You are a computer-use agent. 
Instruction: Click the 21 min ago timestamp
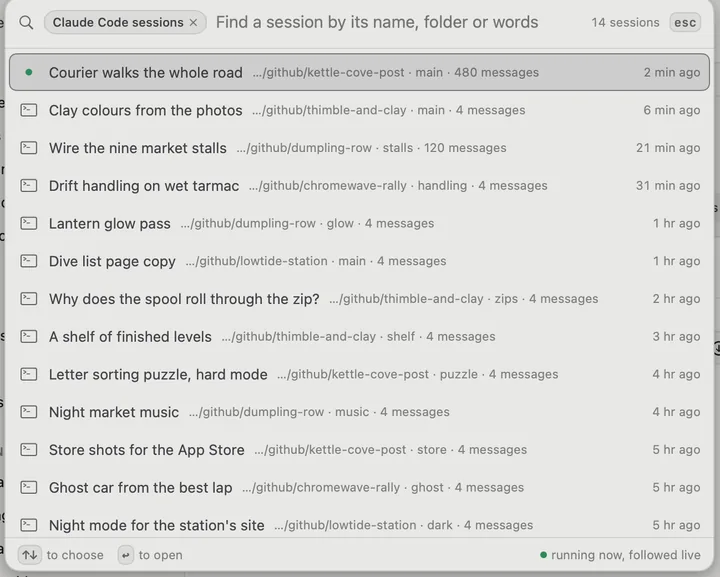tap(668, 148)
